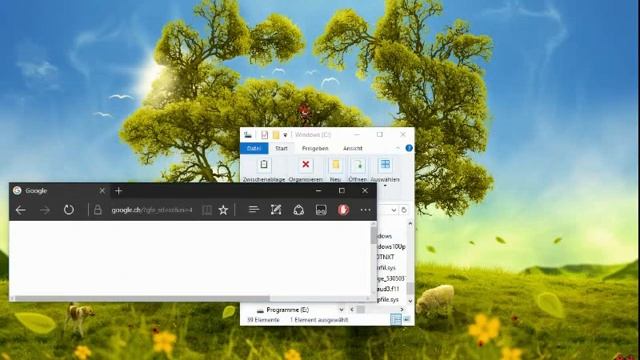640x360 pixels.
Task: Open Zwischenablage clipboard group
Action: (x=264, y=170)
